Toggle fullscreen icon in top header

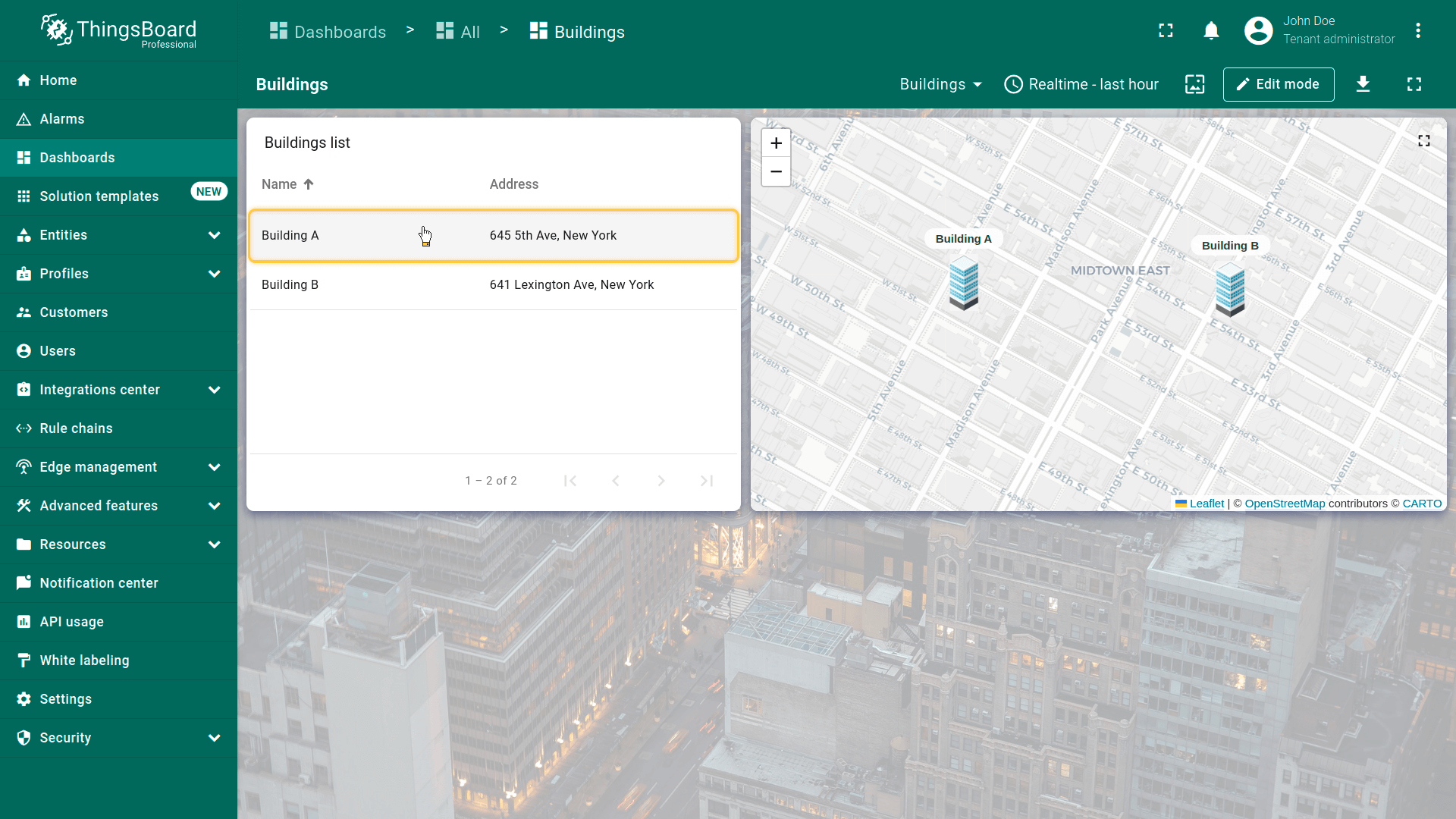[x=1166, y=31]
